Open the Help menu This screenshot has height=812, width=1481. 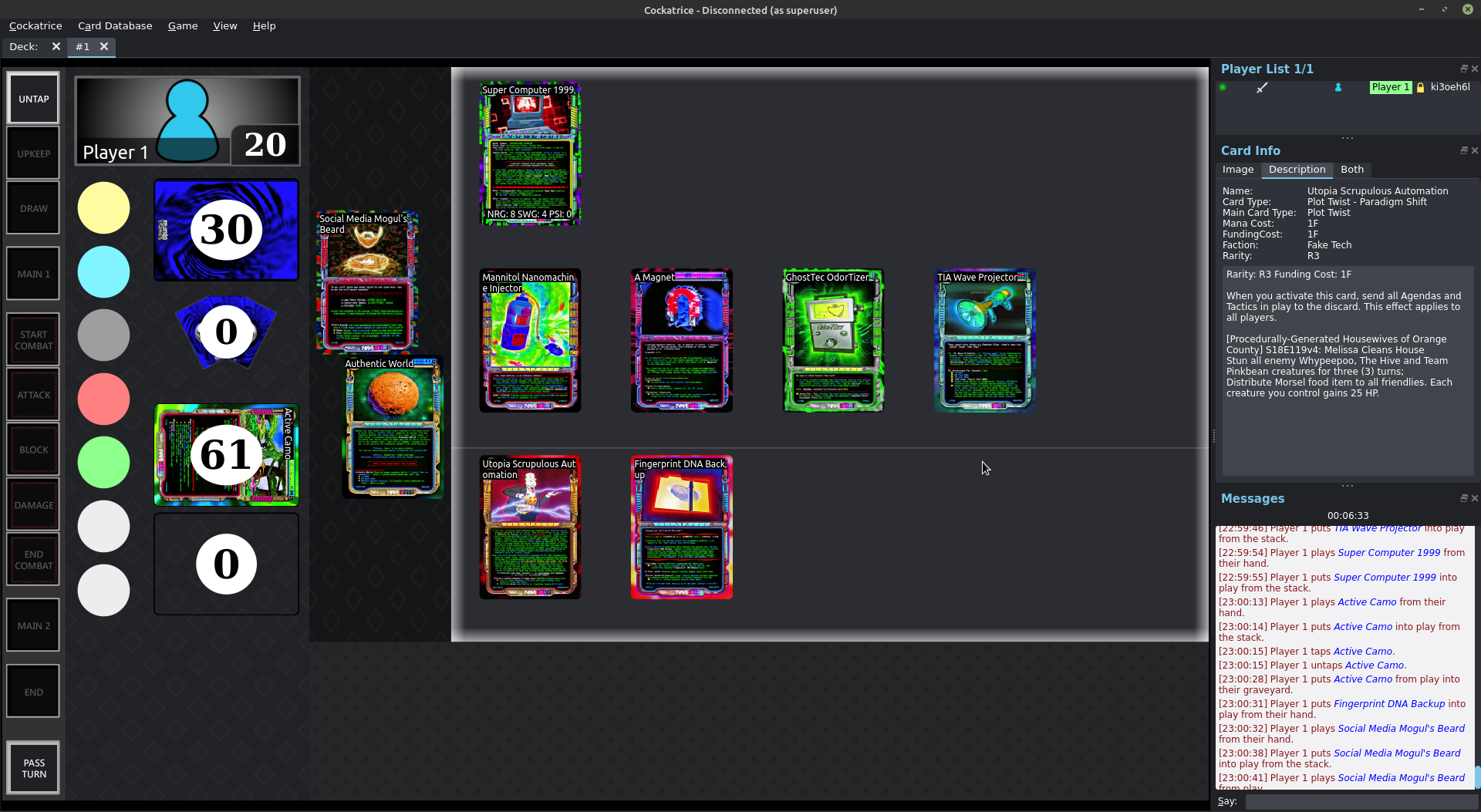(x=264, y=25)
